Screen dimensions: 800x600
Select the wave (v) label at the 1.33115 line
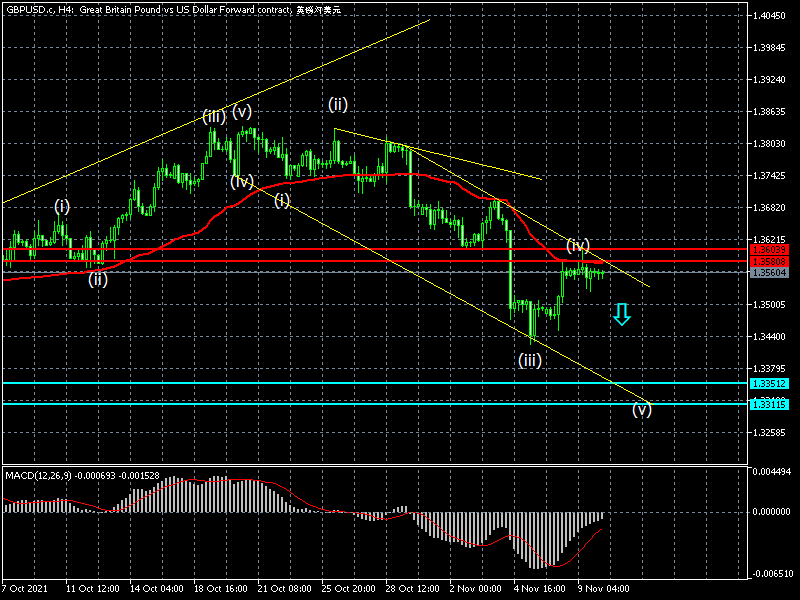[x=642, y=410]
